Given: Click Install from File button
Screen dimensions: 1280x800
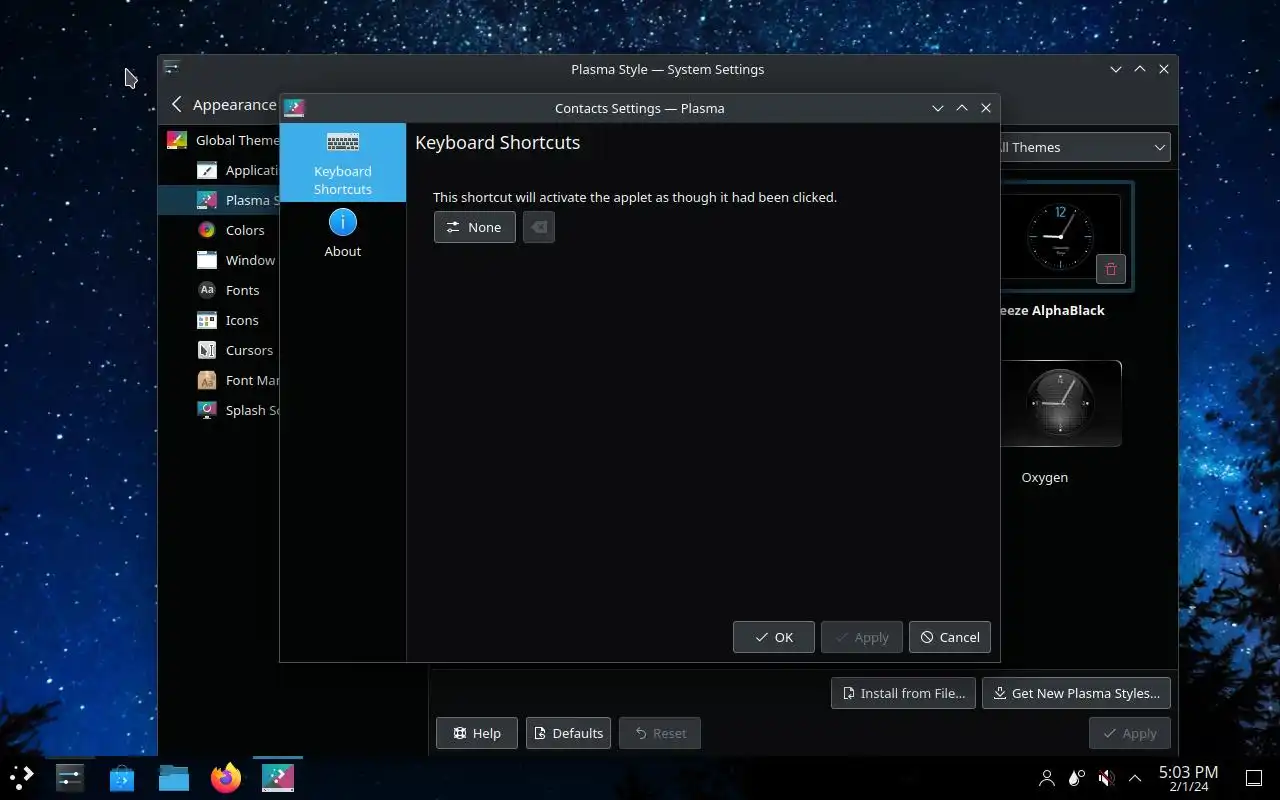Looking at the screenshot, I should pos(903,693).
